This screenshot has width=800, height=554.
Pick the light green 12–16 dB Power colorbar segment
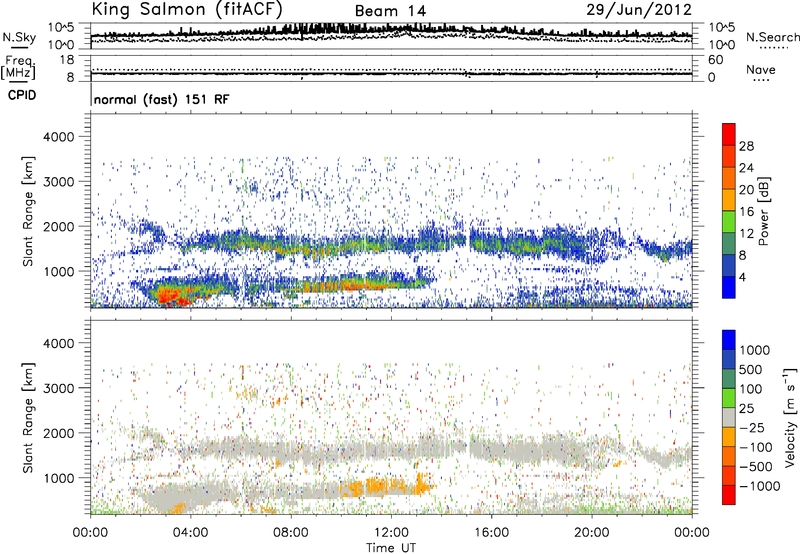click(729, 222)
